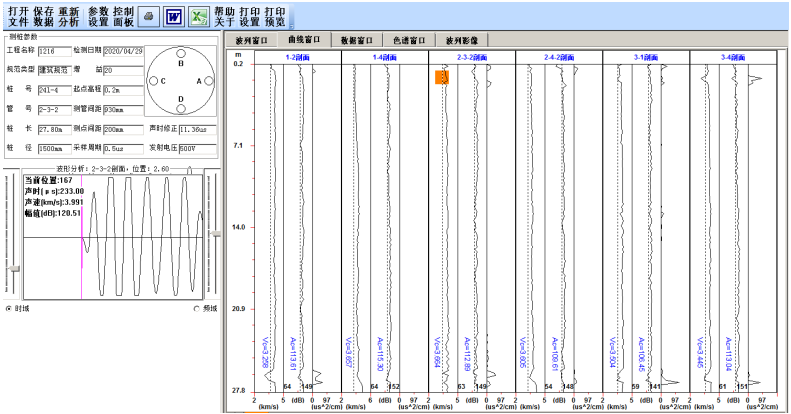Click the 发射电压 field showing 500V

click(x=197, y=149)
